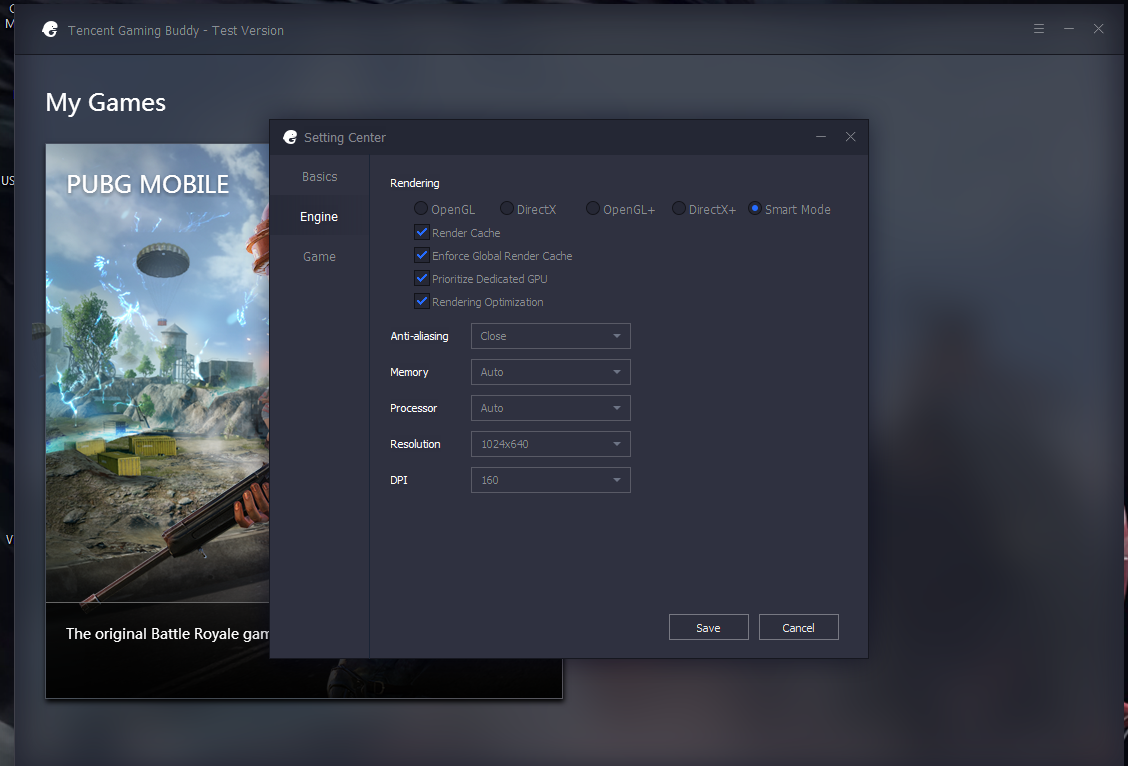1128x766 pixels.
Task: Open the Resolution dropdown showing 1024x640
Action: pyautogui.click(x=550, y=444)
